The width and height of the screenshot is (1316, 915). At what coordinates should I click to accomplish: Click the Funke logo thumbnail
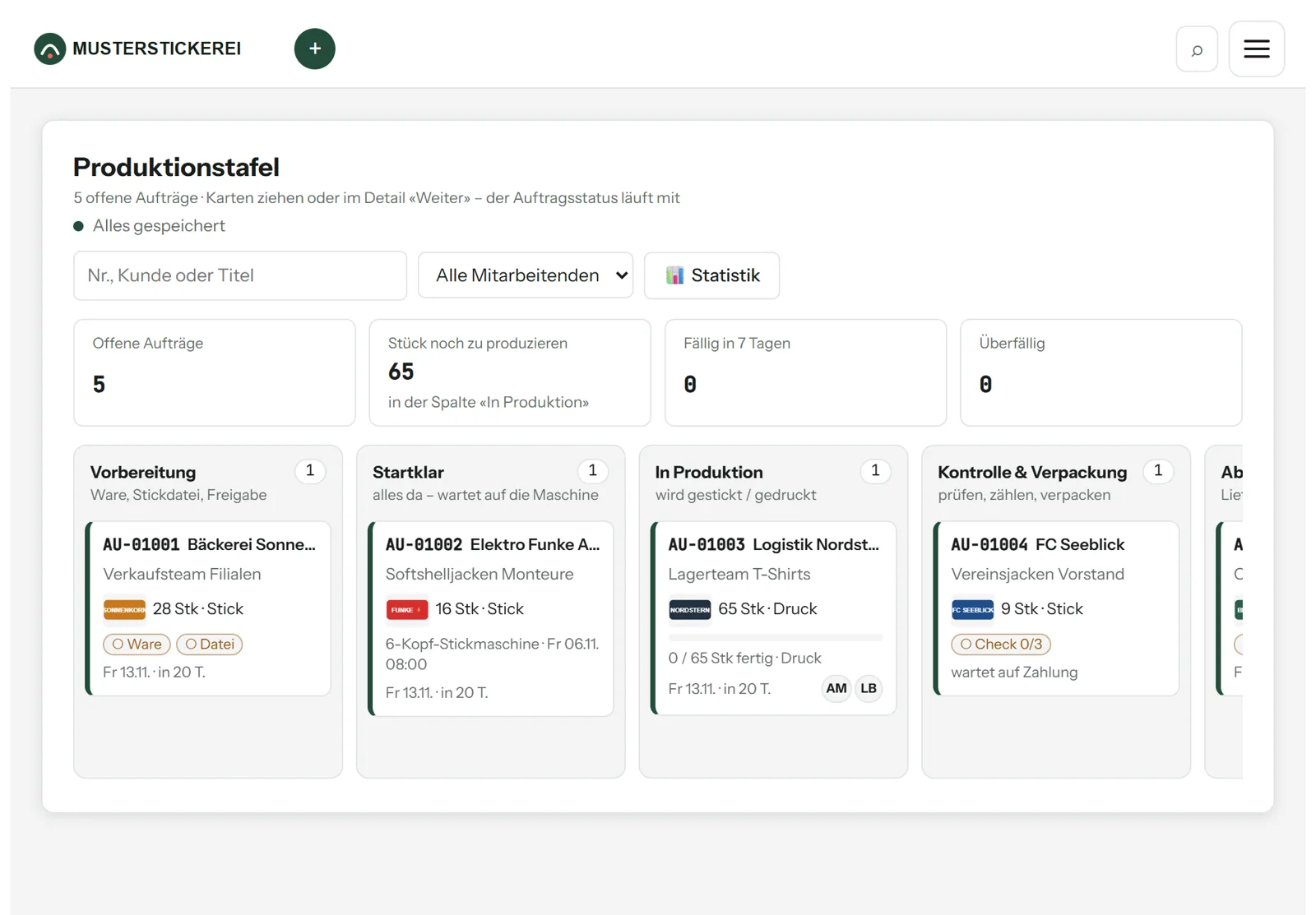click(407, 609)
